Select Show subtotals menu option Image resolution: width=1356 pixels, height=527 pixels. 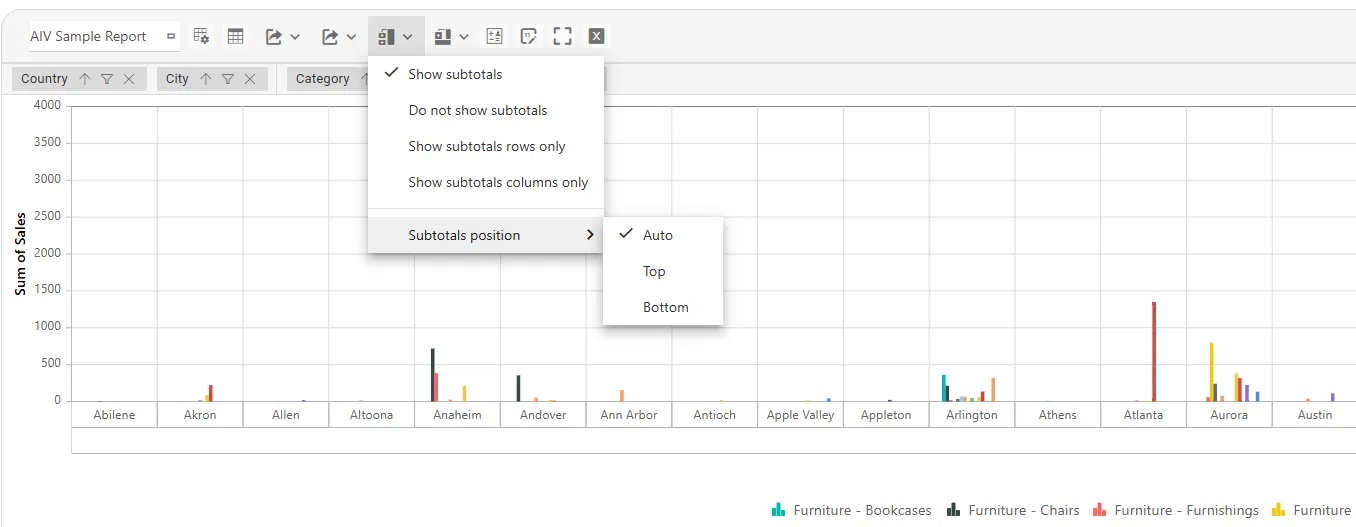(x=486, y=74)
